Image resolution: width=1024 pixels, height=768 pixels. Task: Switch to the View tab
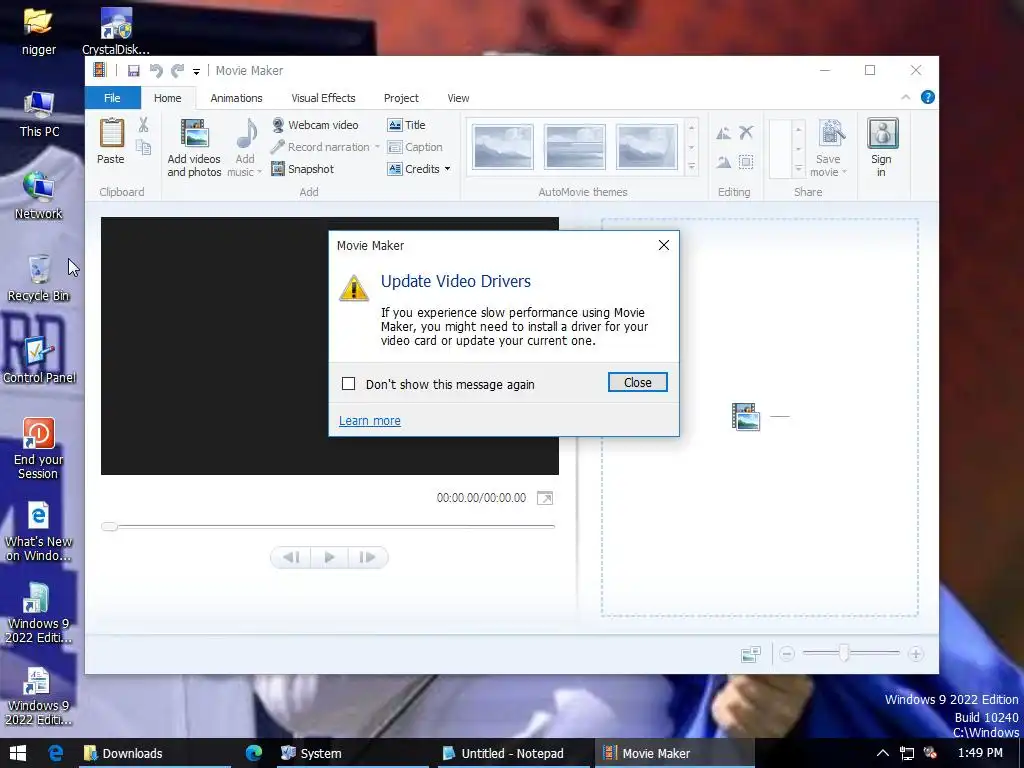point(458,98)
